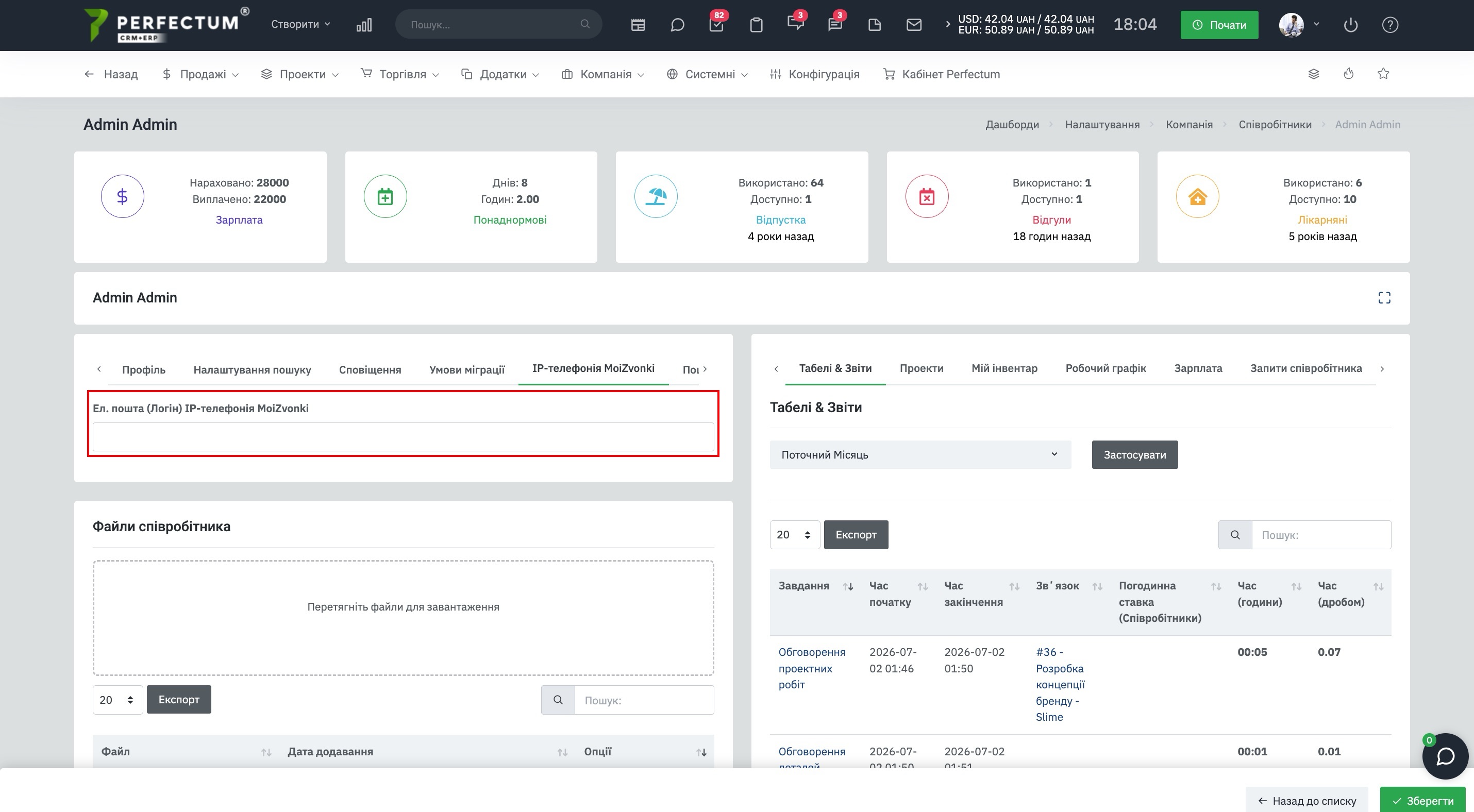Focus the MoiZvonki login email field
1474x812 pixels.
(403, 437)
